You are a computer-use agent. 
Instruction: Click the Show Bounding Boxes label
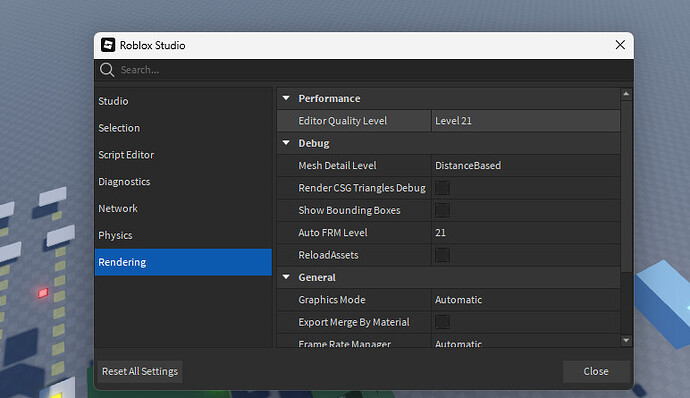point(349,210)
